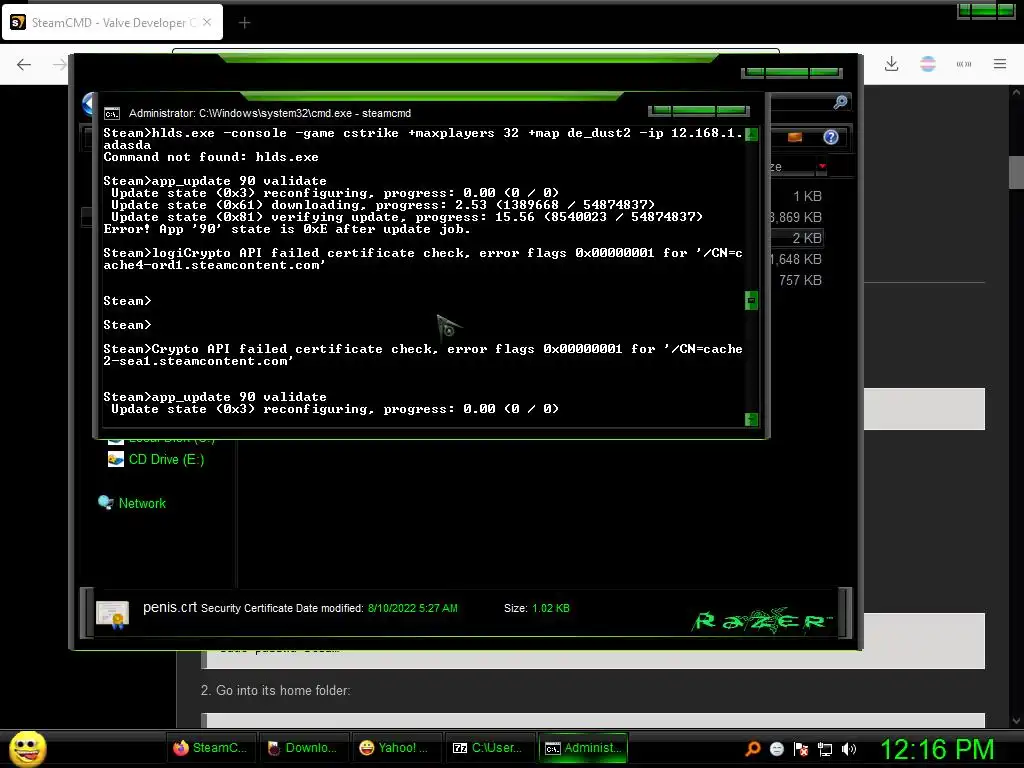Select the file row showing 3,869 KB

click(x=797, y=217)
